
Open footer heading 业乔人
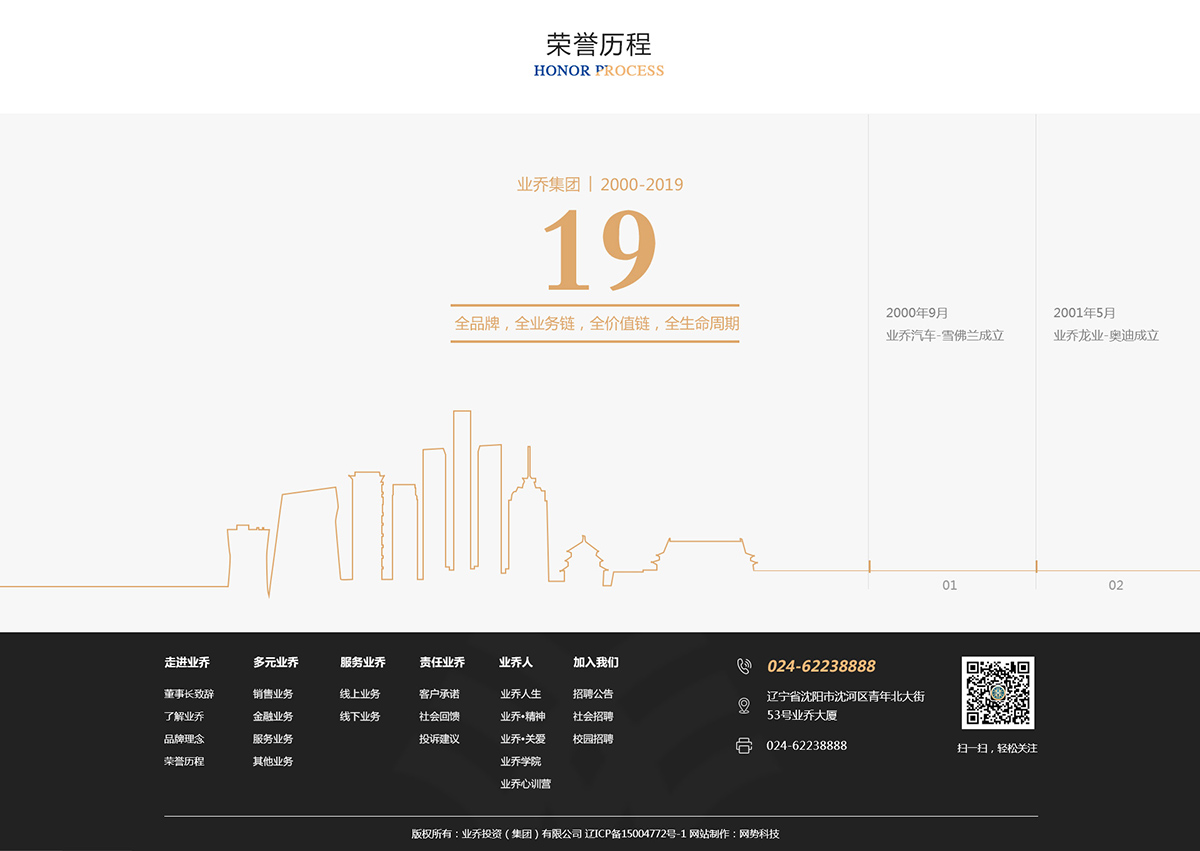516,662
